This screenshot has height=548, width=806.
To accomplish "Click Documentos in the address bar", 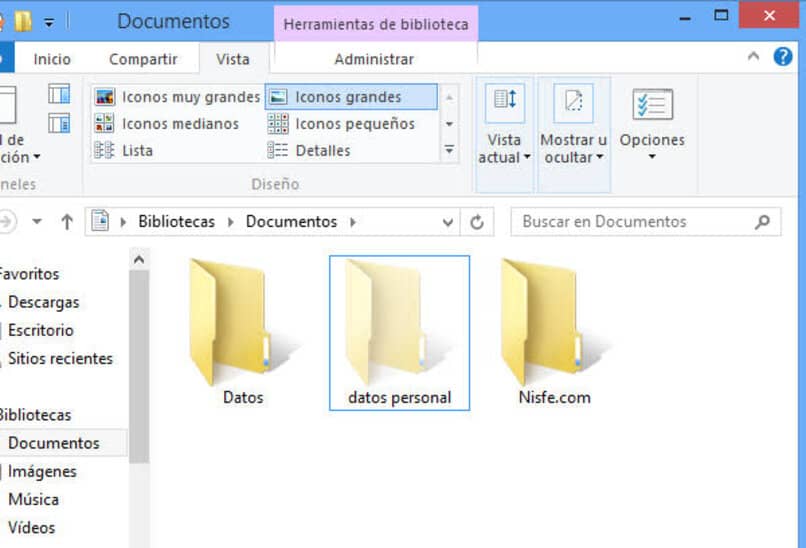I will (291, 222).
